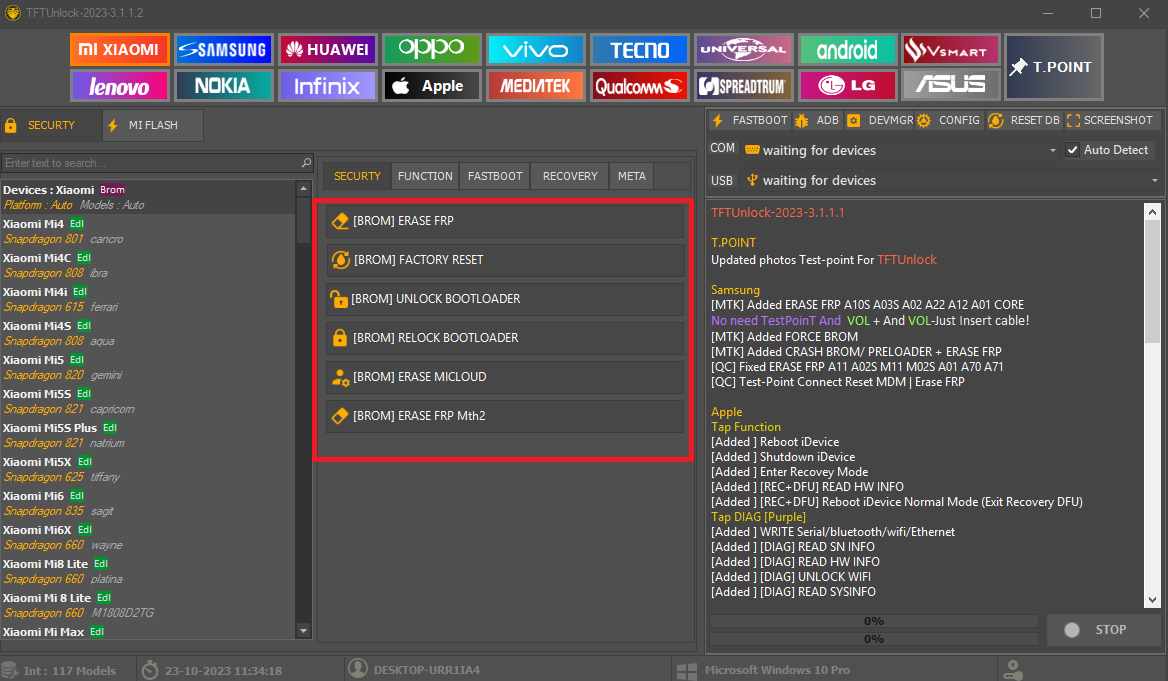Select the Vsmart brand button

tap(950, 50)
